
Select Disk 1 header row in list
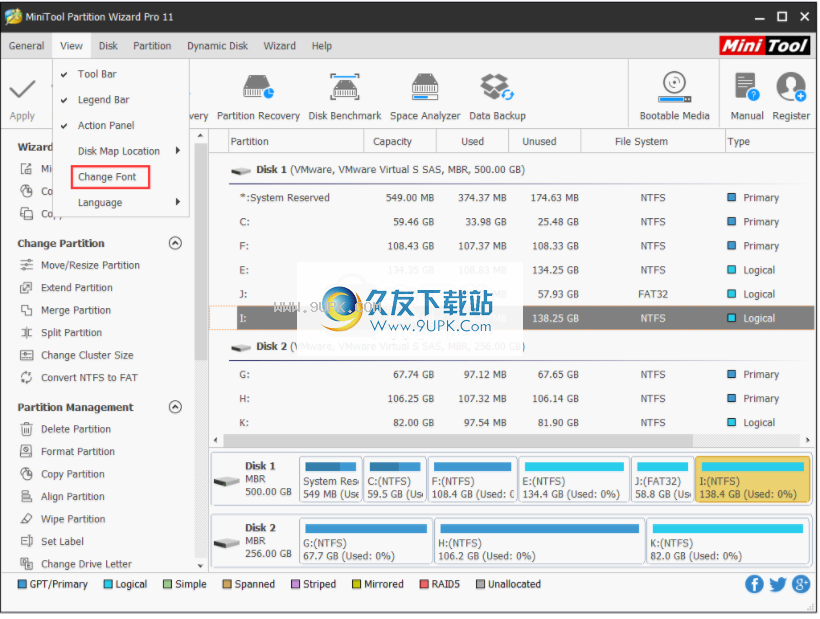click(521, 170)
